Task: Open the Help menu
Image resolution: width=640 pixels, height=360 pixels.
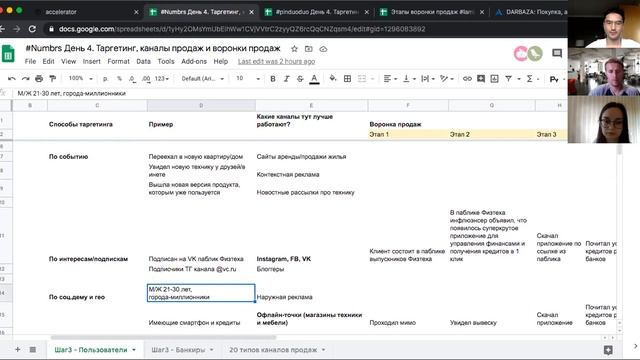Action: [x=221, y=61]
